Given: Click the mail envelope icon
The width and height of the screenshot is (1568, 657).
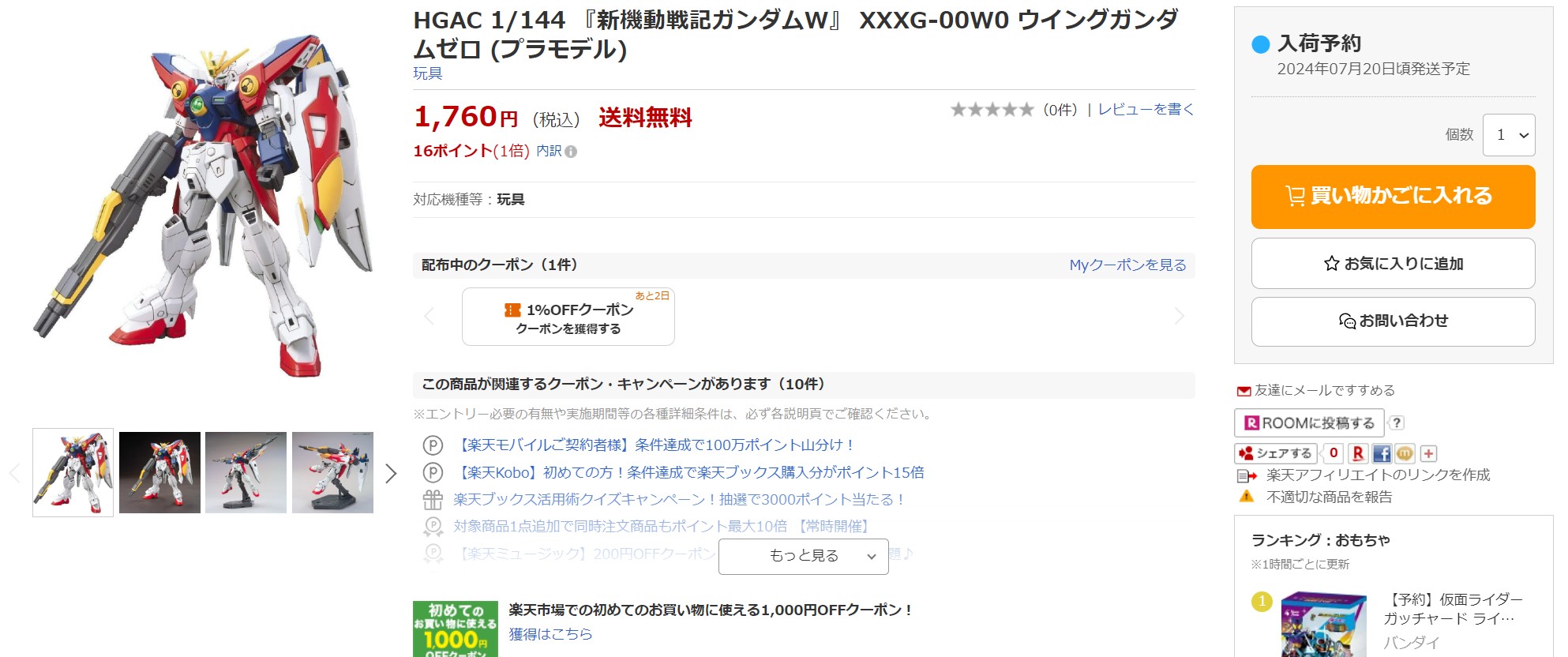Looking at the screenshot, I should coord(1244,391).
